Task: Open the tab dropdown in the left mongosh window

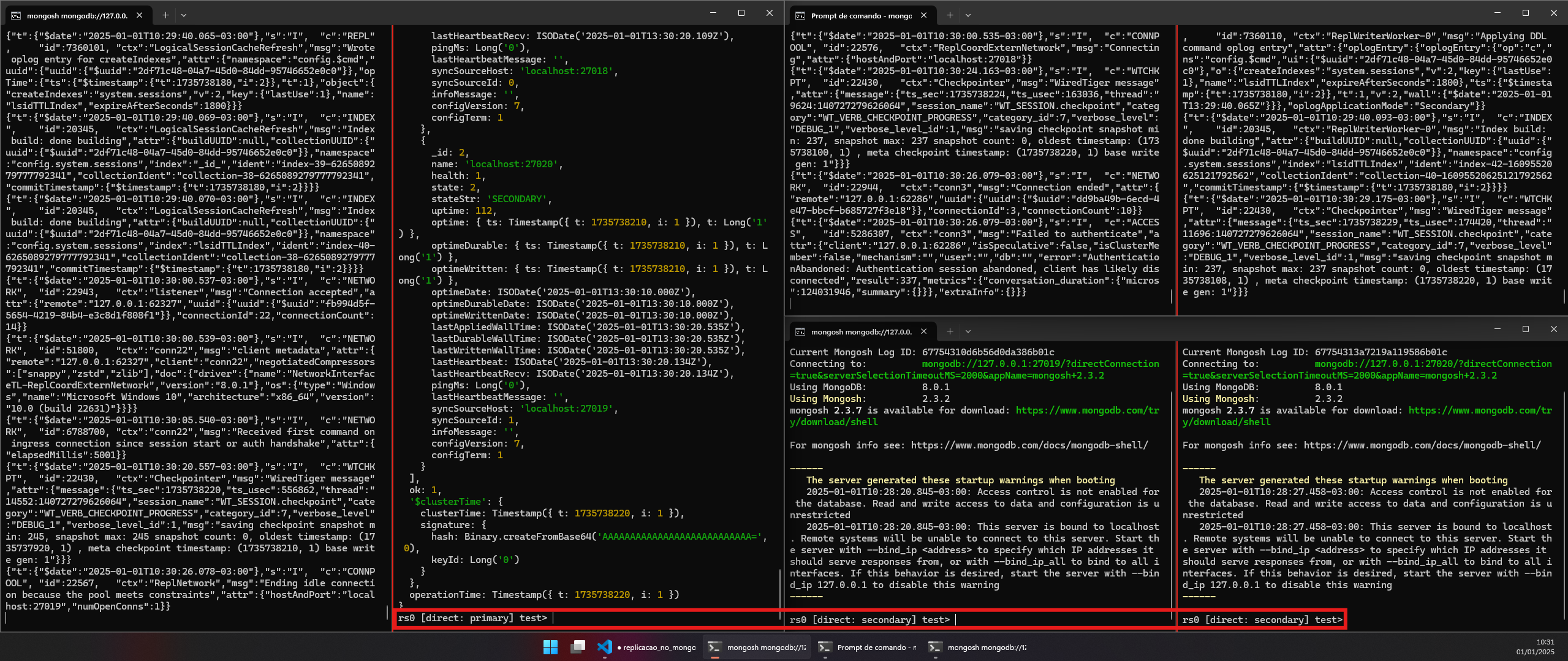Action: 184,15
